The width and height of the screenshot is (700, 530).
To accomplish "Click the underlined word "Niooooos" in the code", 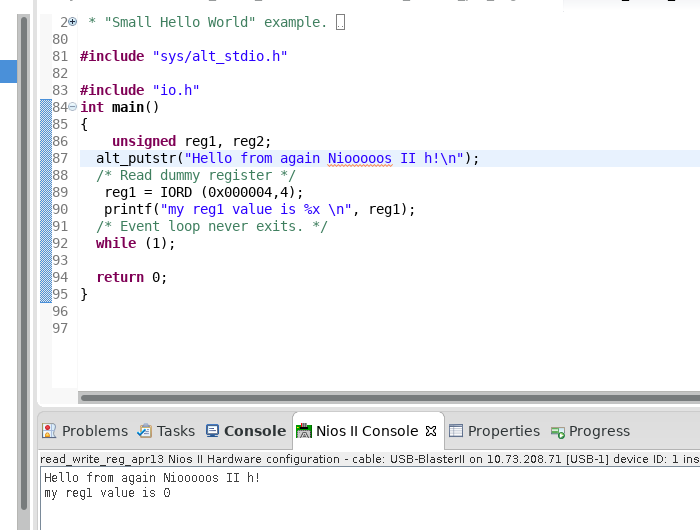I will tap(360, 158).
